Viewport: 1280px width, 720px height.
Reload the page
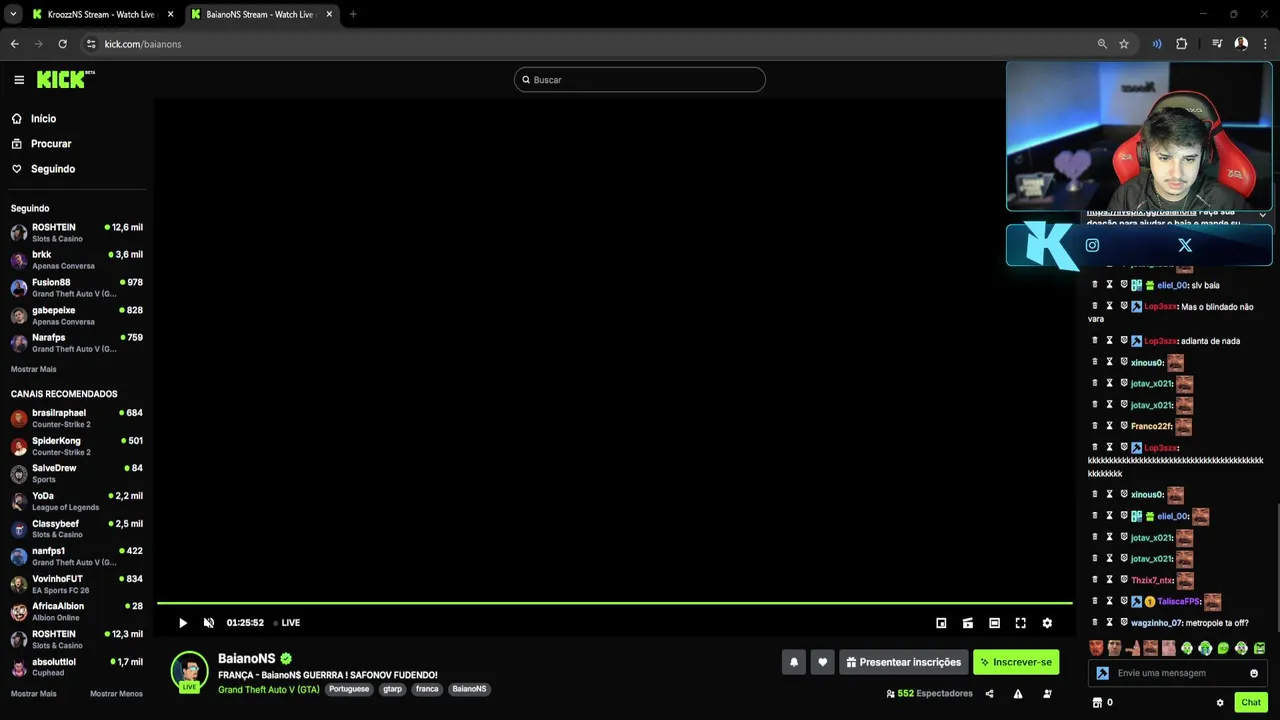(x=62, y=44)
